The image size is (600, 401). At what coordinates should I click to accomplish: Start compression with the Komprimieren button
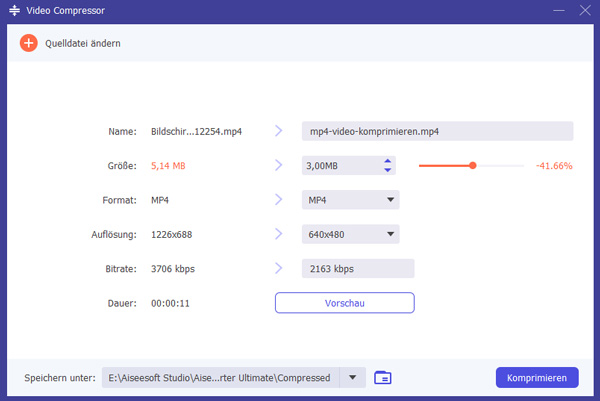537,377
